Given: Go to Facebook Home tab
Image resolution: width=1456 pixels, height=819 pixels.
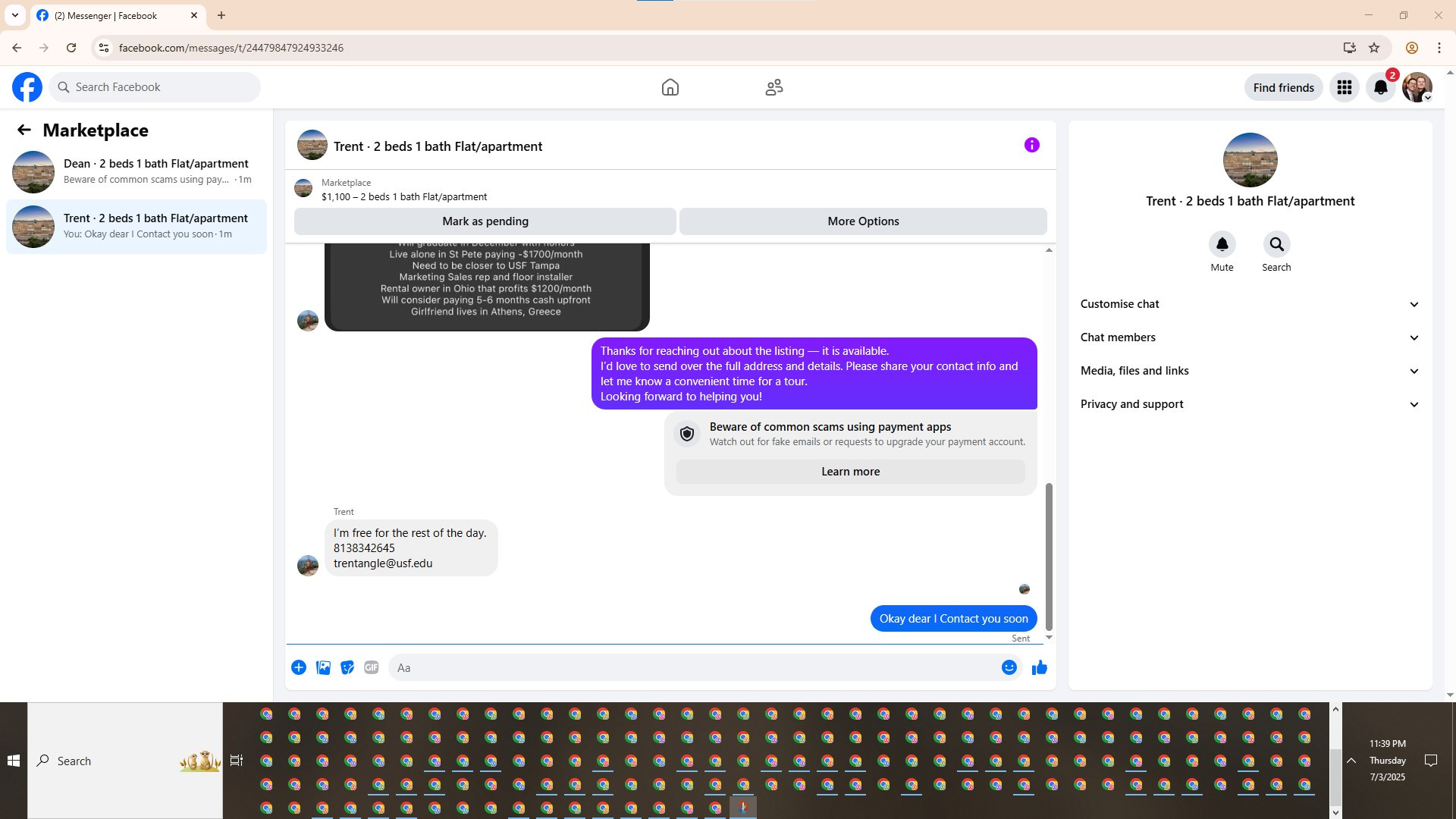Looking at the screenshot, I should coord(670,87).
